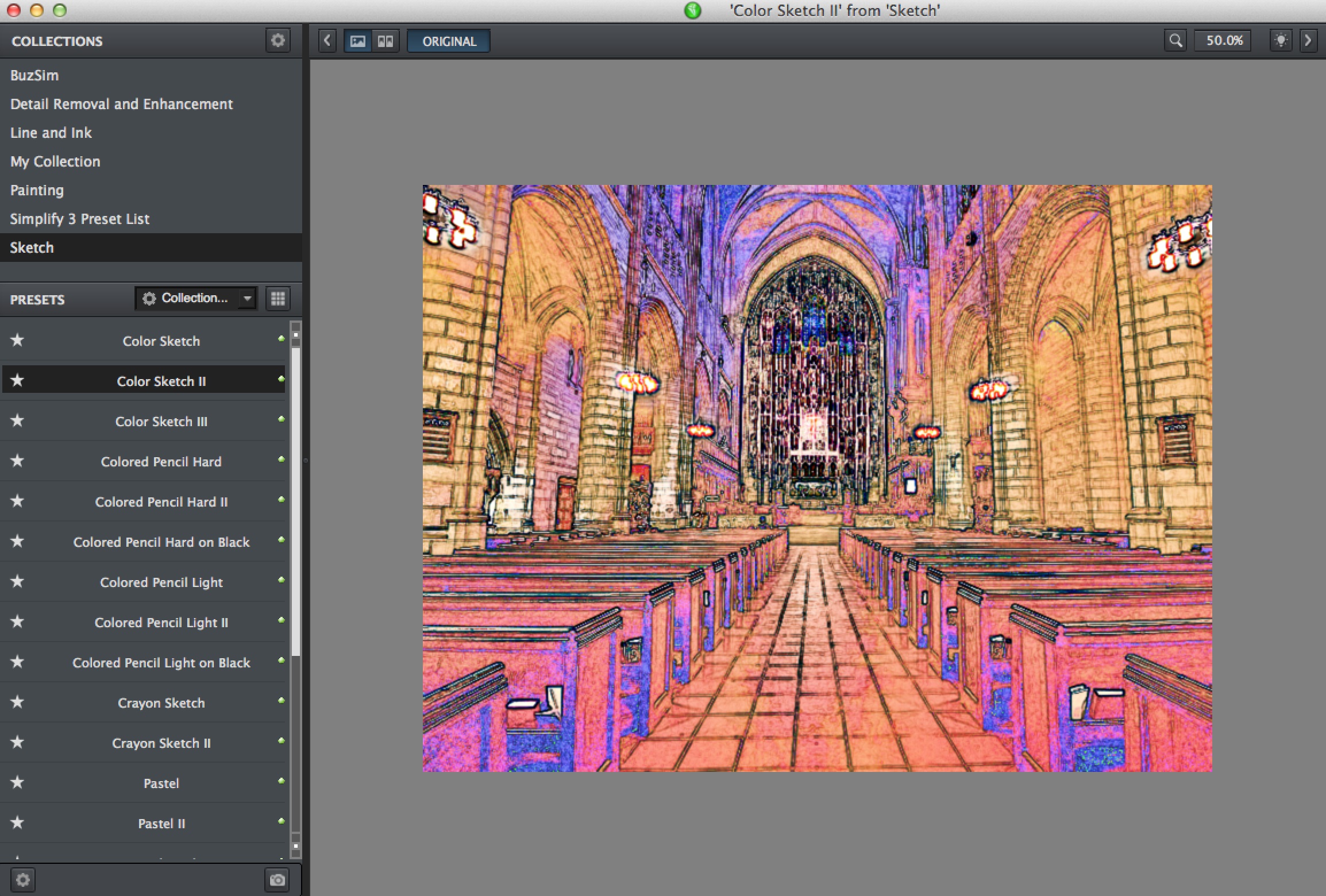Click the side panel divider collapse handle

pyautogui.click(x=306, y=460)
